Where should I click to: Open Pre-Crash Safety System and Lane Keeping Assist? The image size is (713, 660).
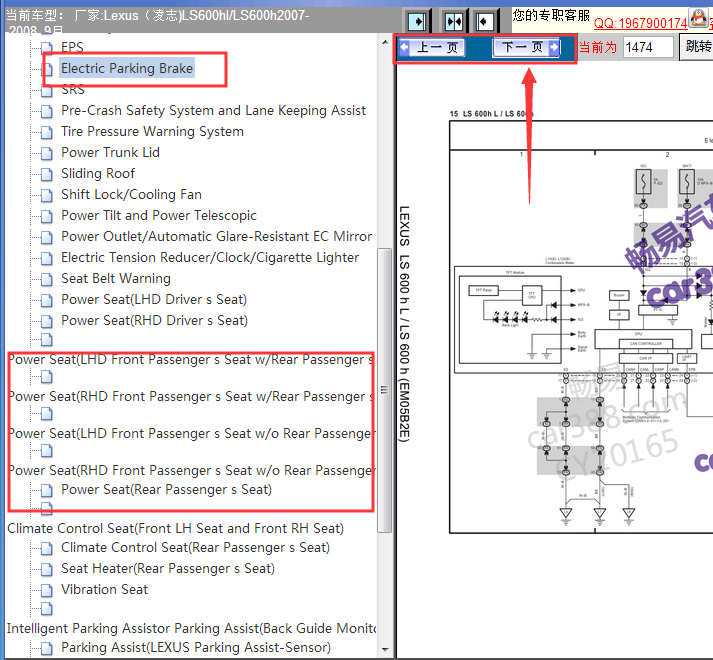(x=213, y=111)
